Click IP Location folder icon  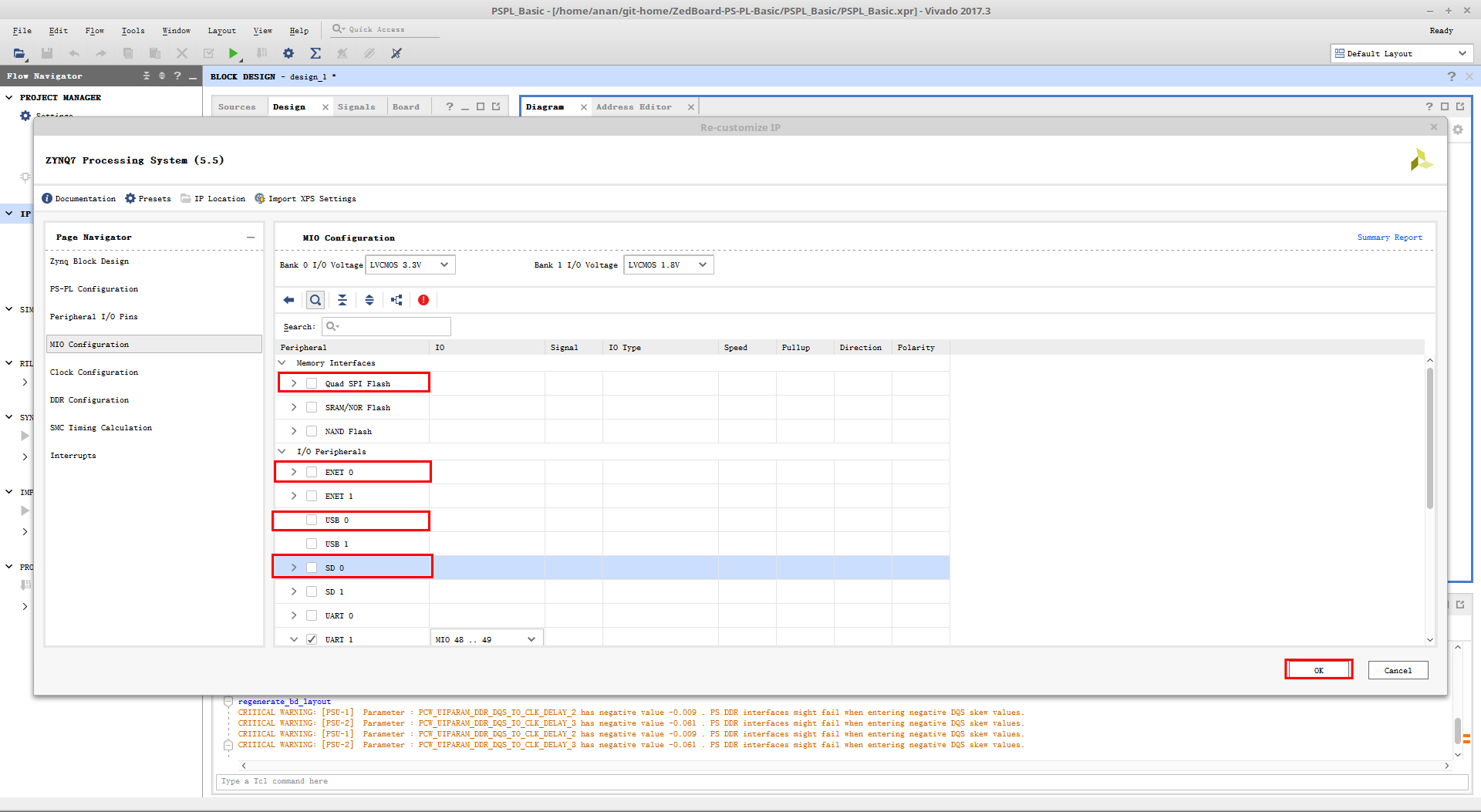186,198
